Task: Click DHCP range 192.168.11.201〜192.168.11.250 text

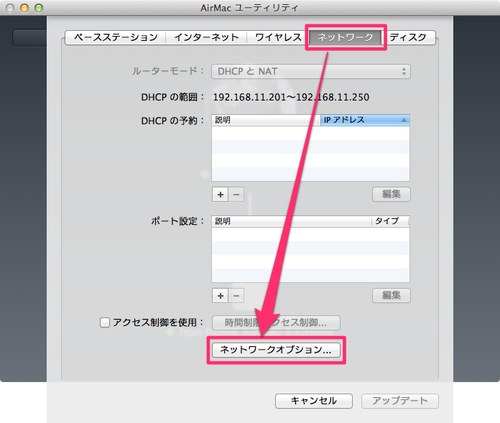Action: [x=291, y=97]
